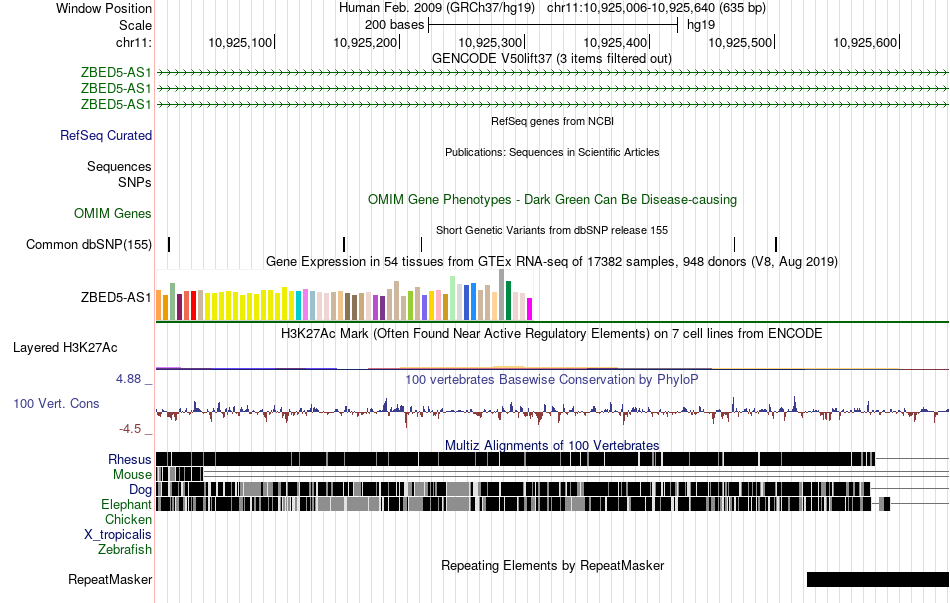Click the short Mouse alignment block
The image size is (950, 603).
coord(180,474)
